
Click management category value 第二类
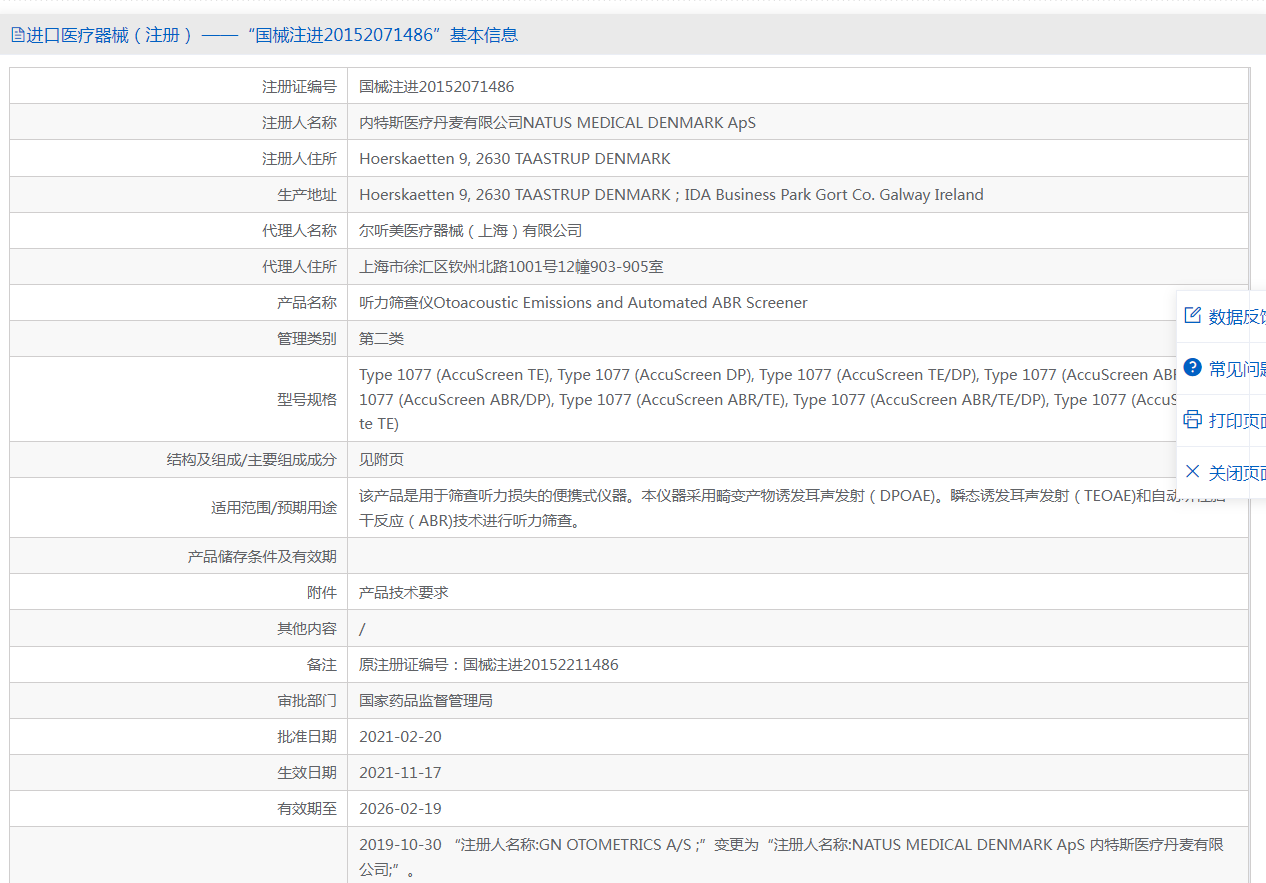(x=382, y=339)
